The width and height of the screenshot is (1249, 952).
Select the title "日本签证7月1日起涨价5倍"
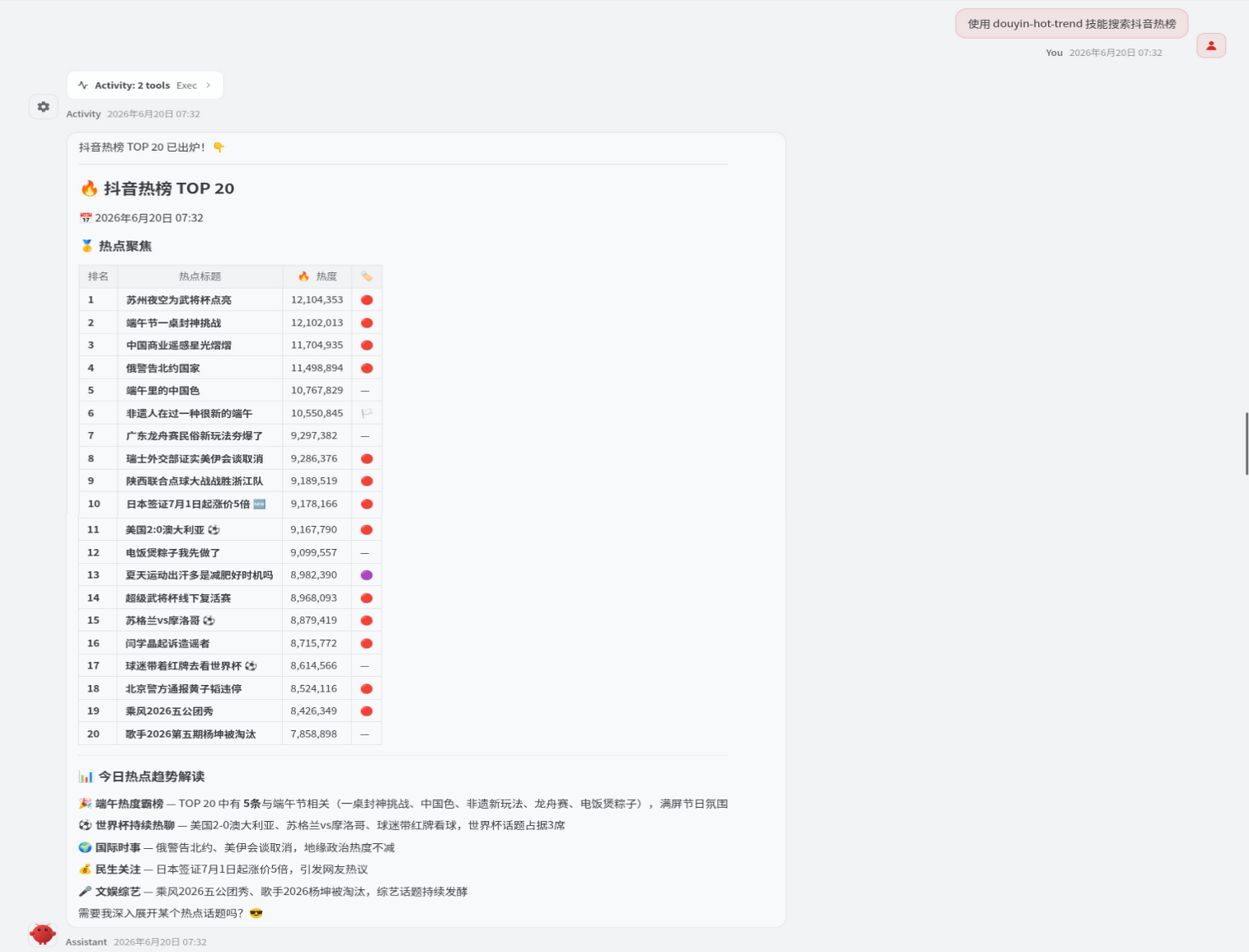pos(188,504)
